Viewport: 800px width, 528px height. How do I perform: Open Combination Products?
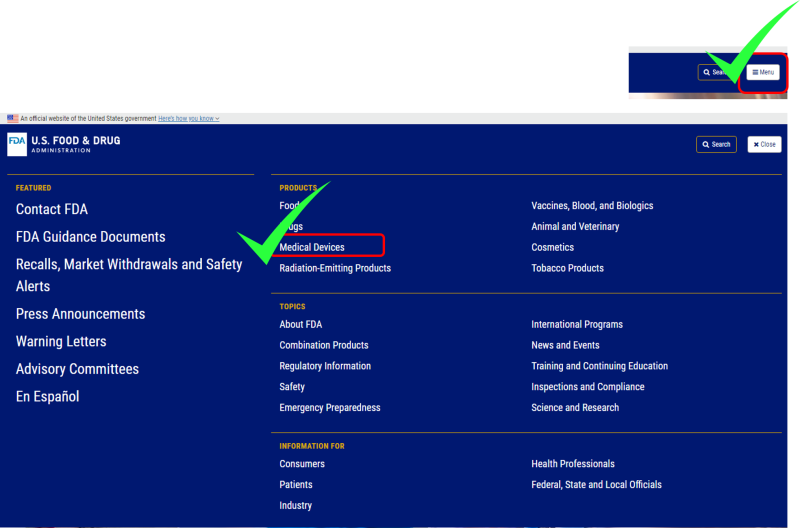(323, 345)
